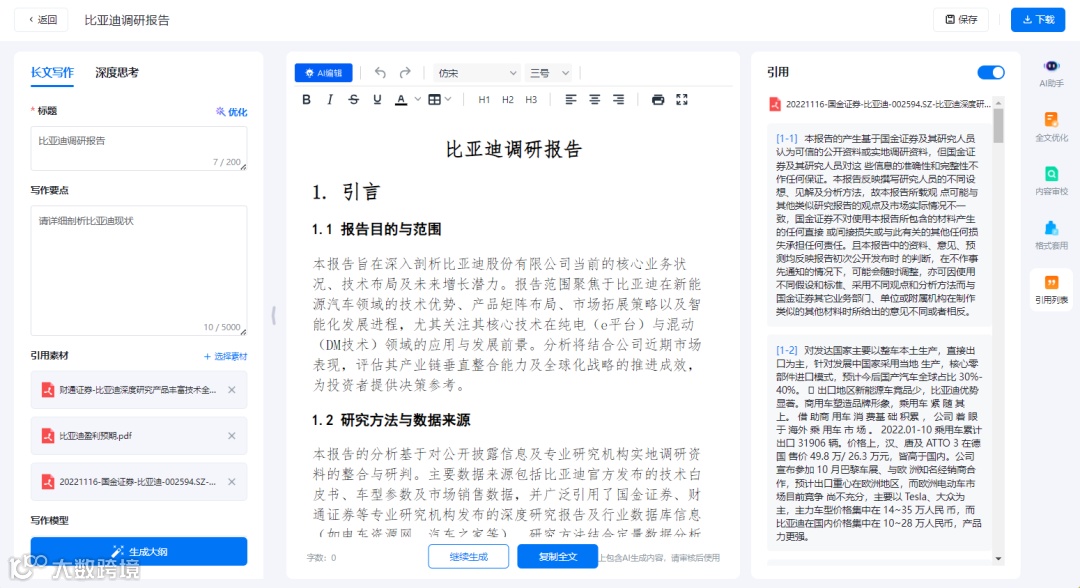Open citation reference [1-2]
Screen dimensions: 1080x588
(787, 350)
